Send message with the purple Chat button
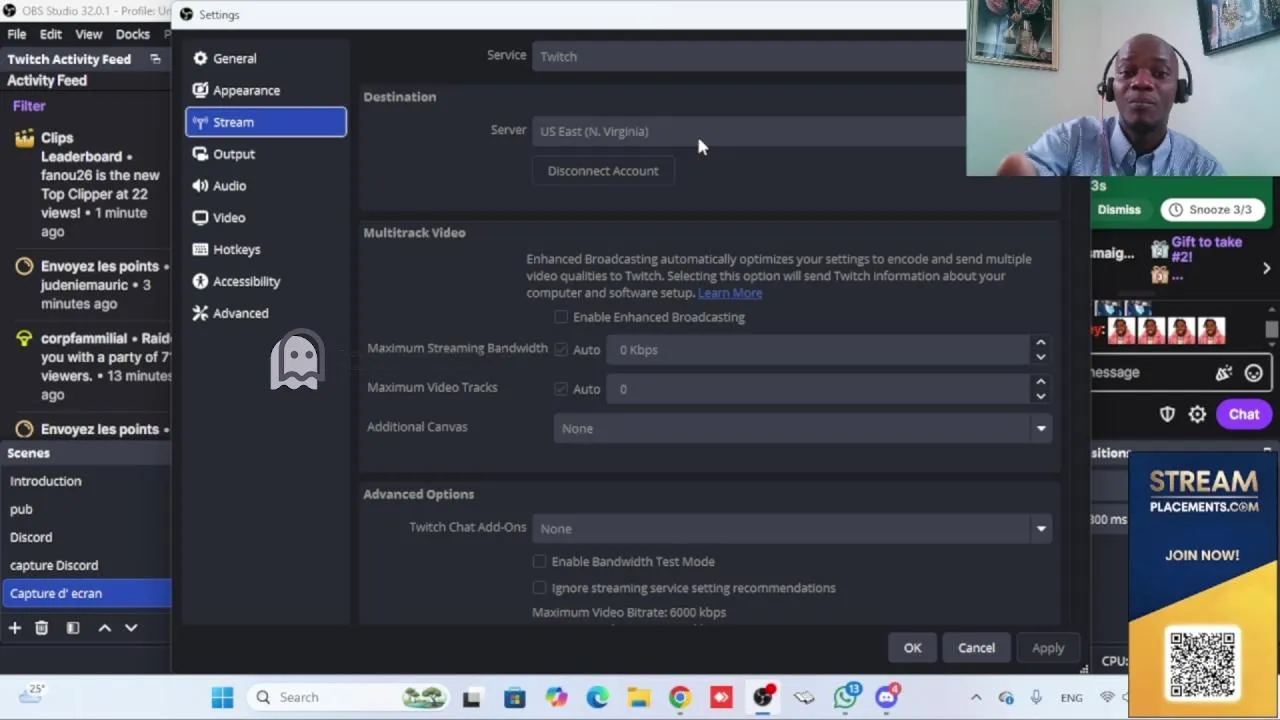This screenshot has height=720, width=1280. click(x=1244, y=414)
